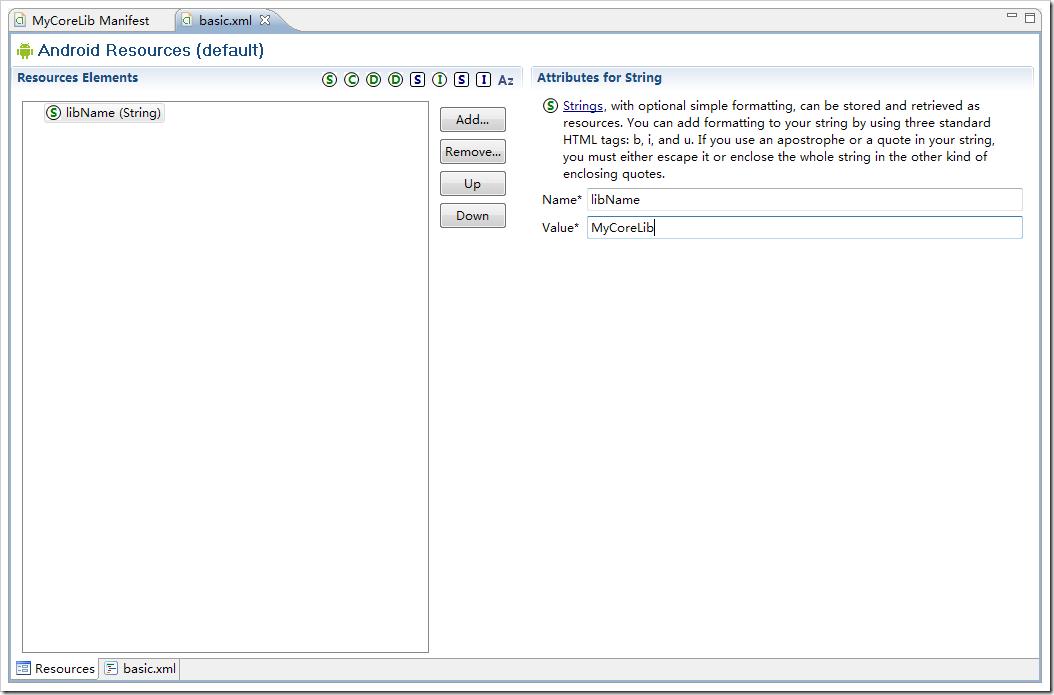Click the Resources Elements section header
The image size is (1054, 695).
(x=77, y=77)
